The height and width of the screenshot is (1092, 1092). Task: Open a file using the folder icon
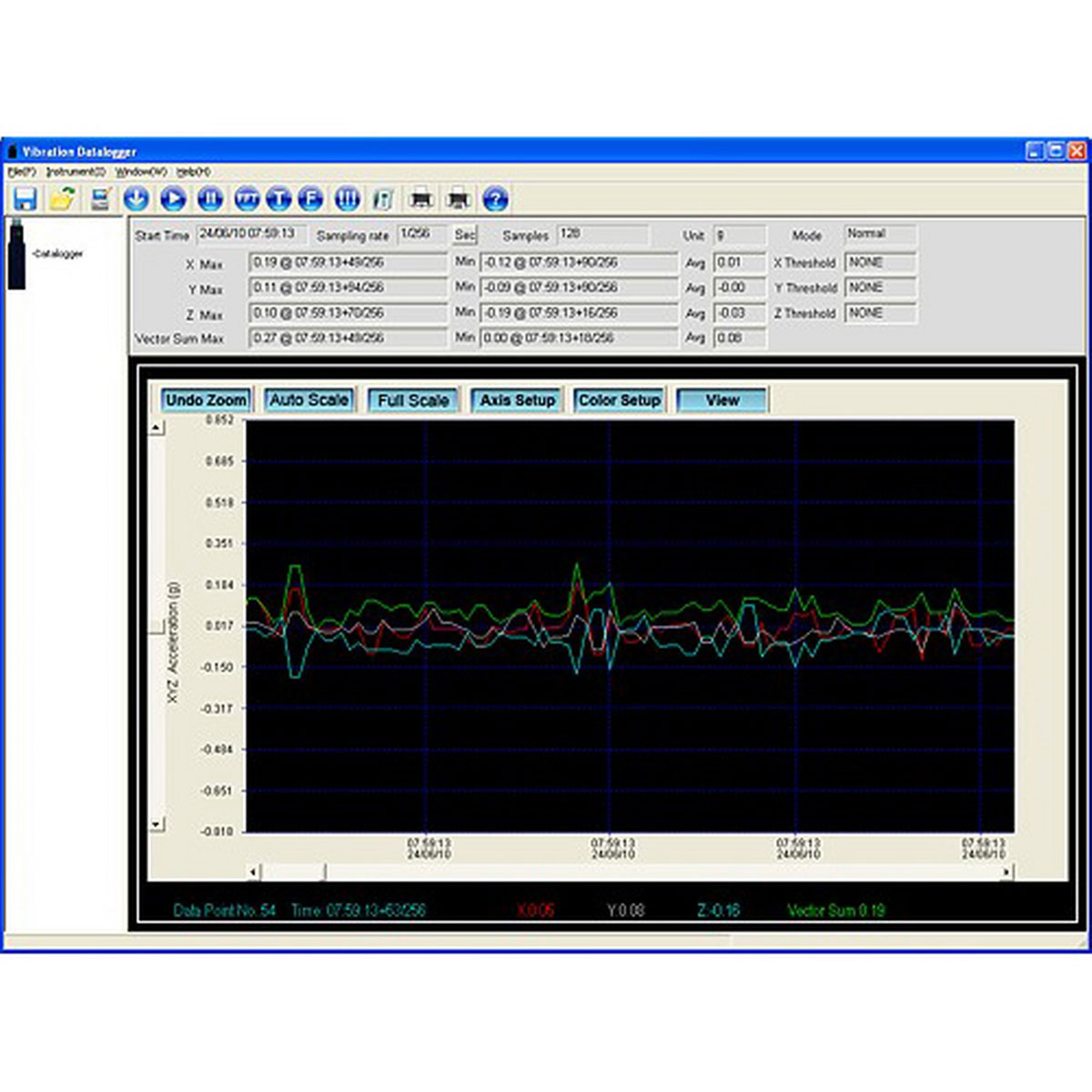[x=64, y=198]
